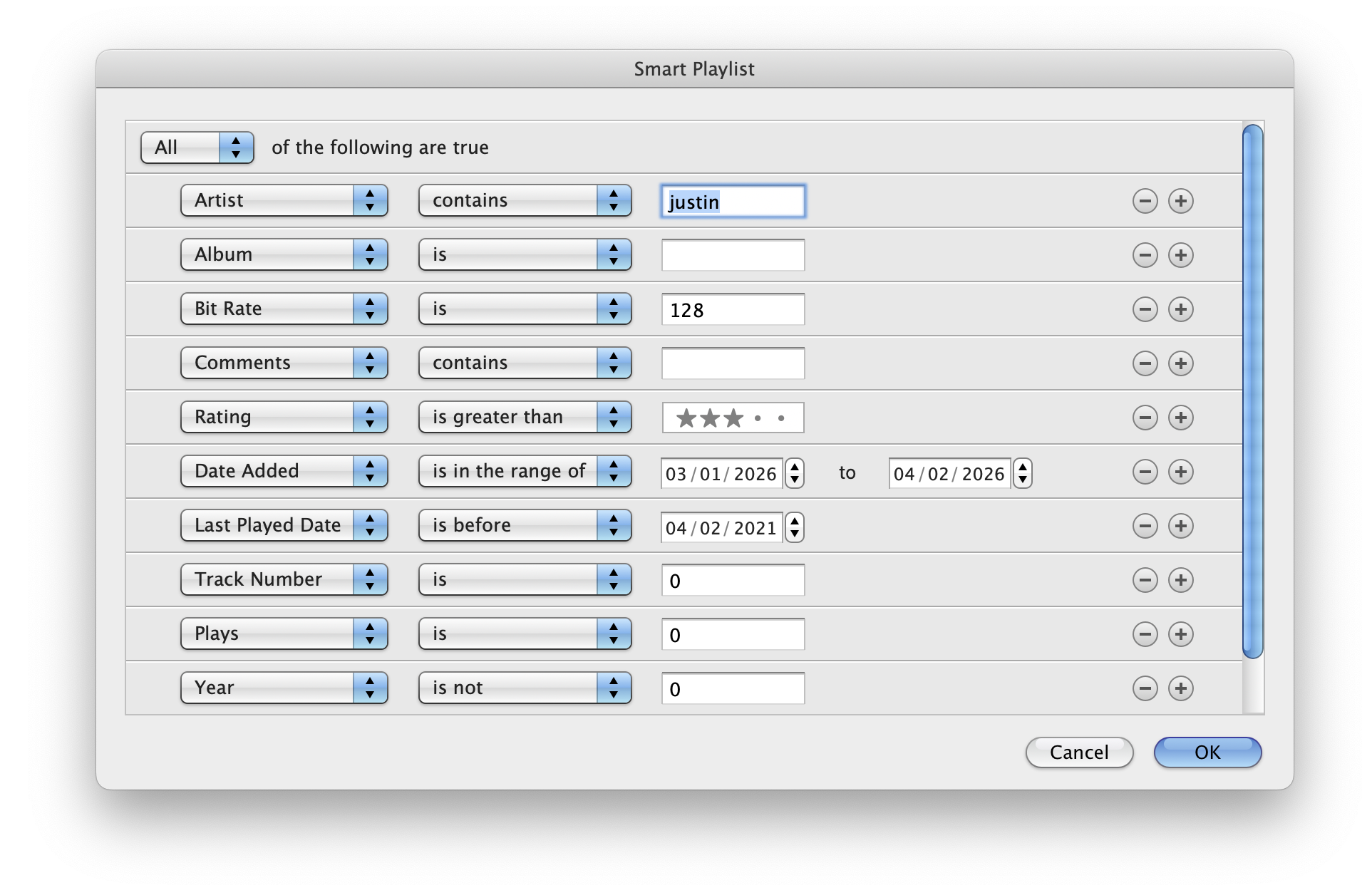Screen dimensions: 1372x895
Task: Add a rule after the Album row
Action: [x=1180, y=255]
